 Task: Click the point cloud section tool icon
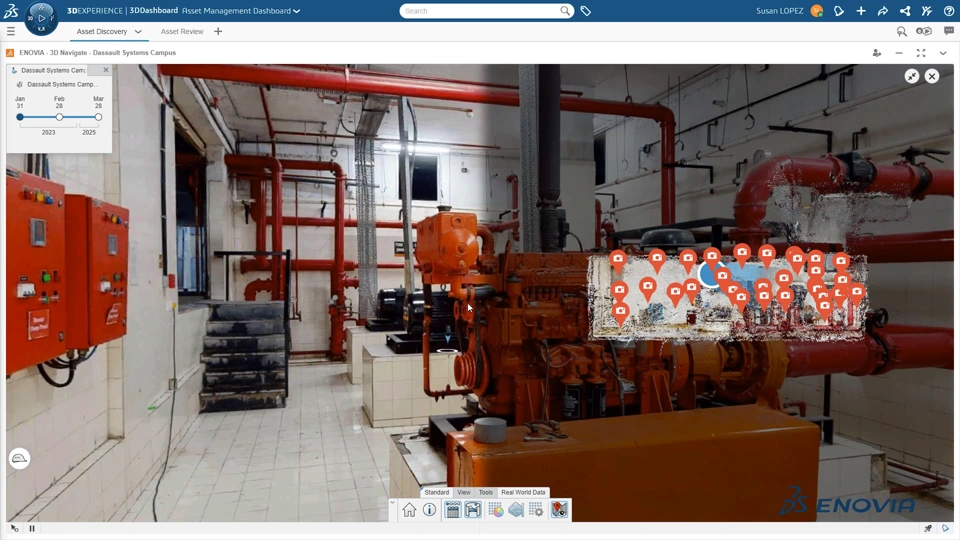[516, 509]
